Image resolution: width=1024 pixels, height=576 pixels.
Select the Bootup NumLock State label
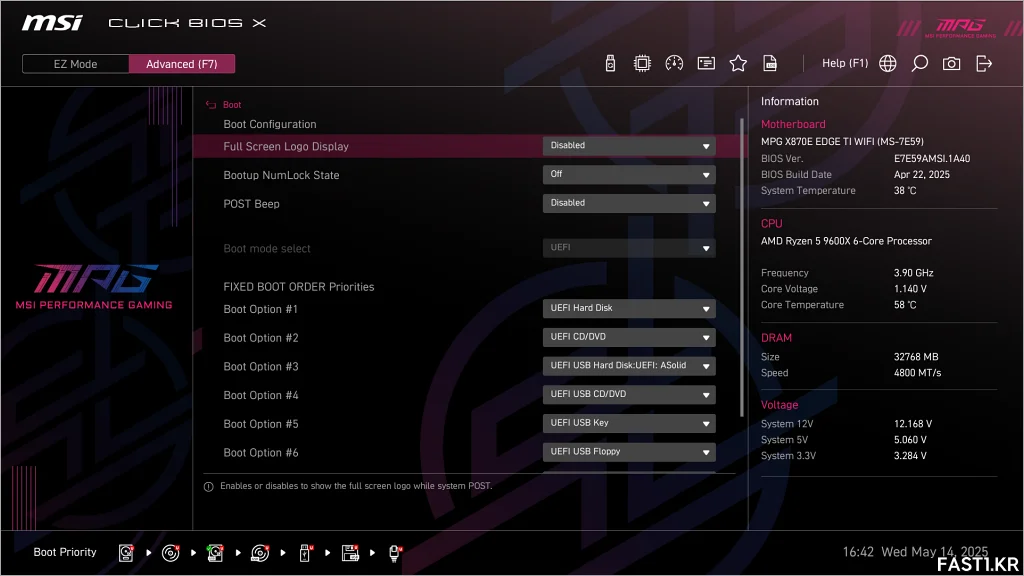tap(281, 175)
